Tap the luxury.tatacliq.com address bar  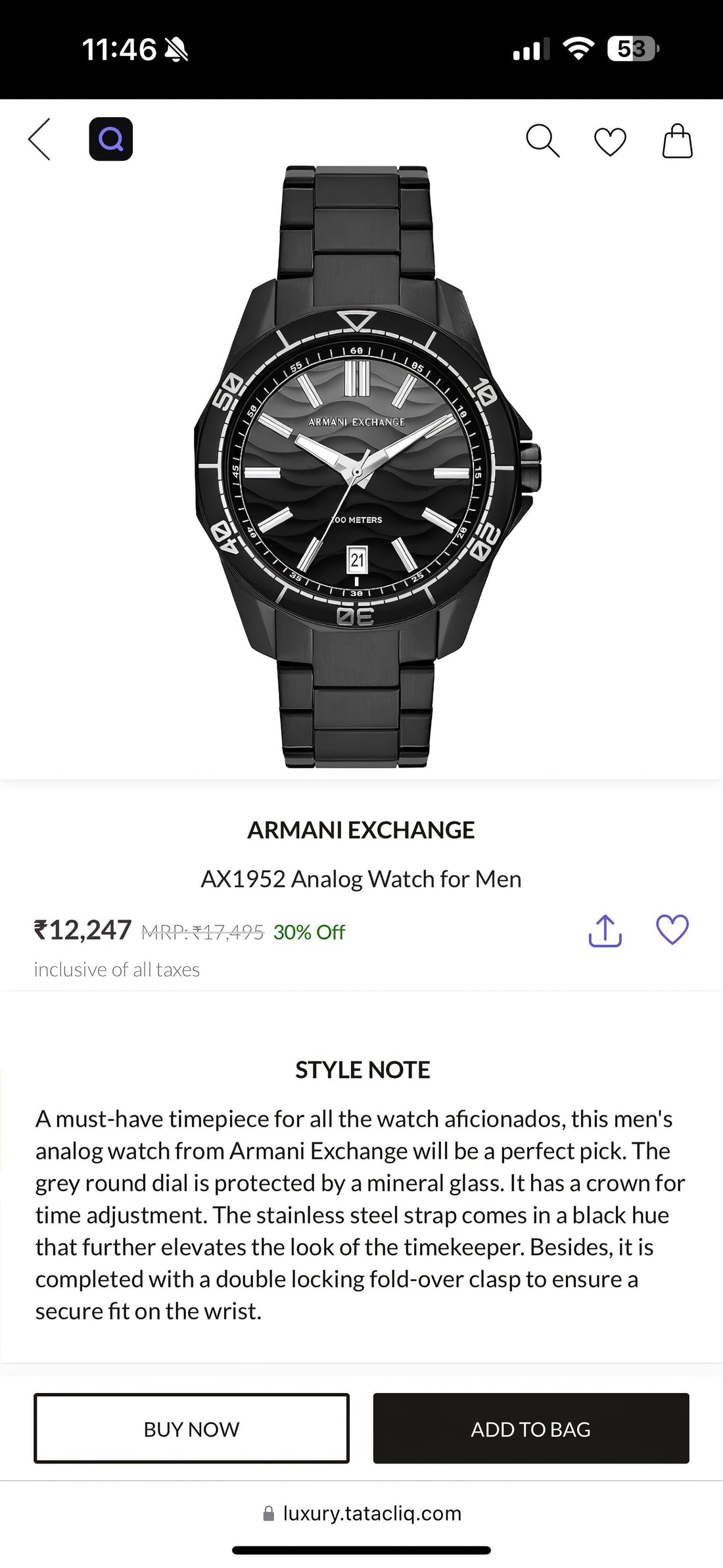(x=372, y=1513)
